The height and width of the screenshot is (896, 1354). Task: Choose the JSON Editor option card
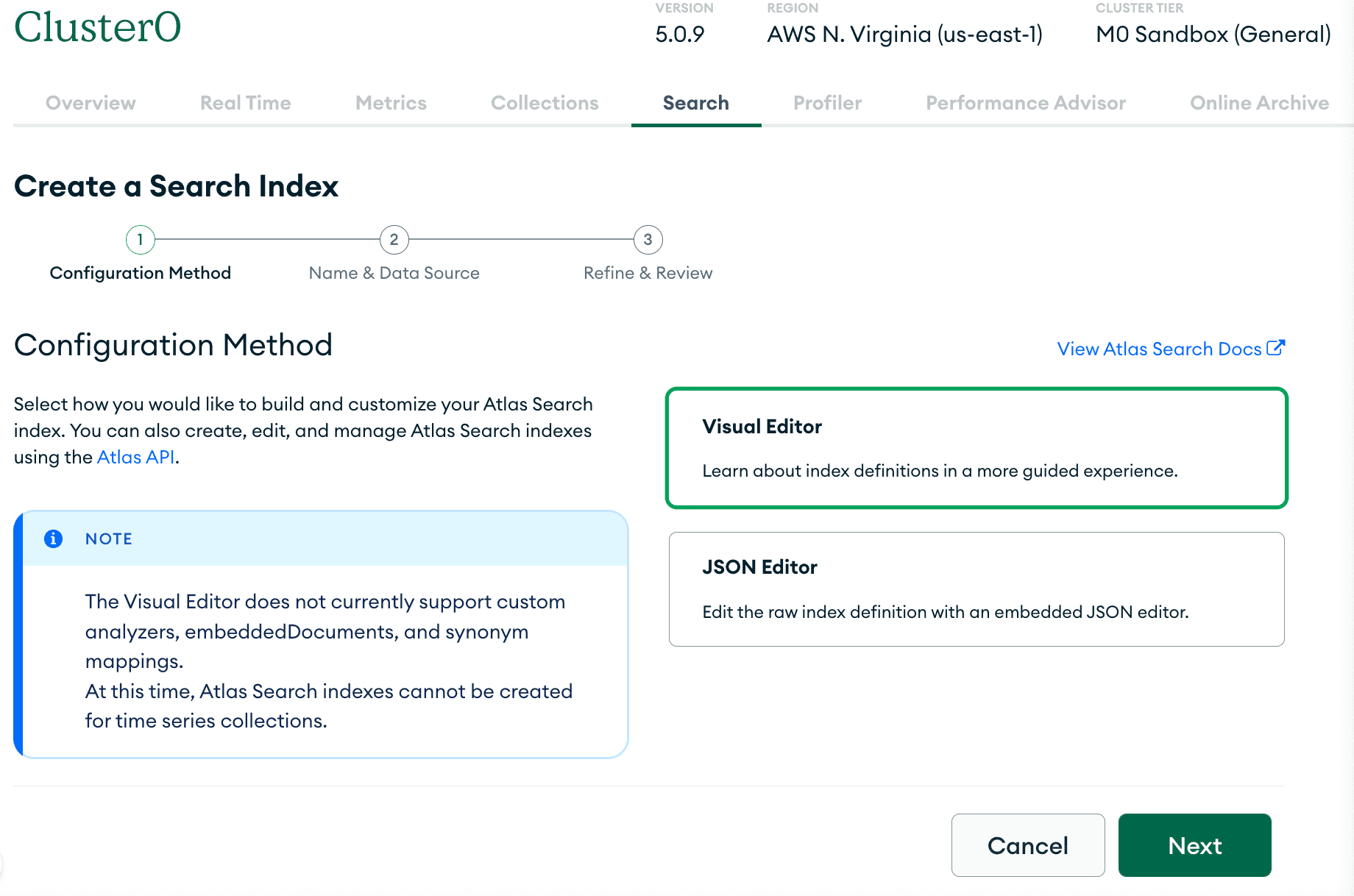(x=976, y=589)
